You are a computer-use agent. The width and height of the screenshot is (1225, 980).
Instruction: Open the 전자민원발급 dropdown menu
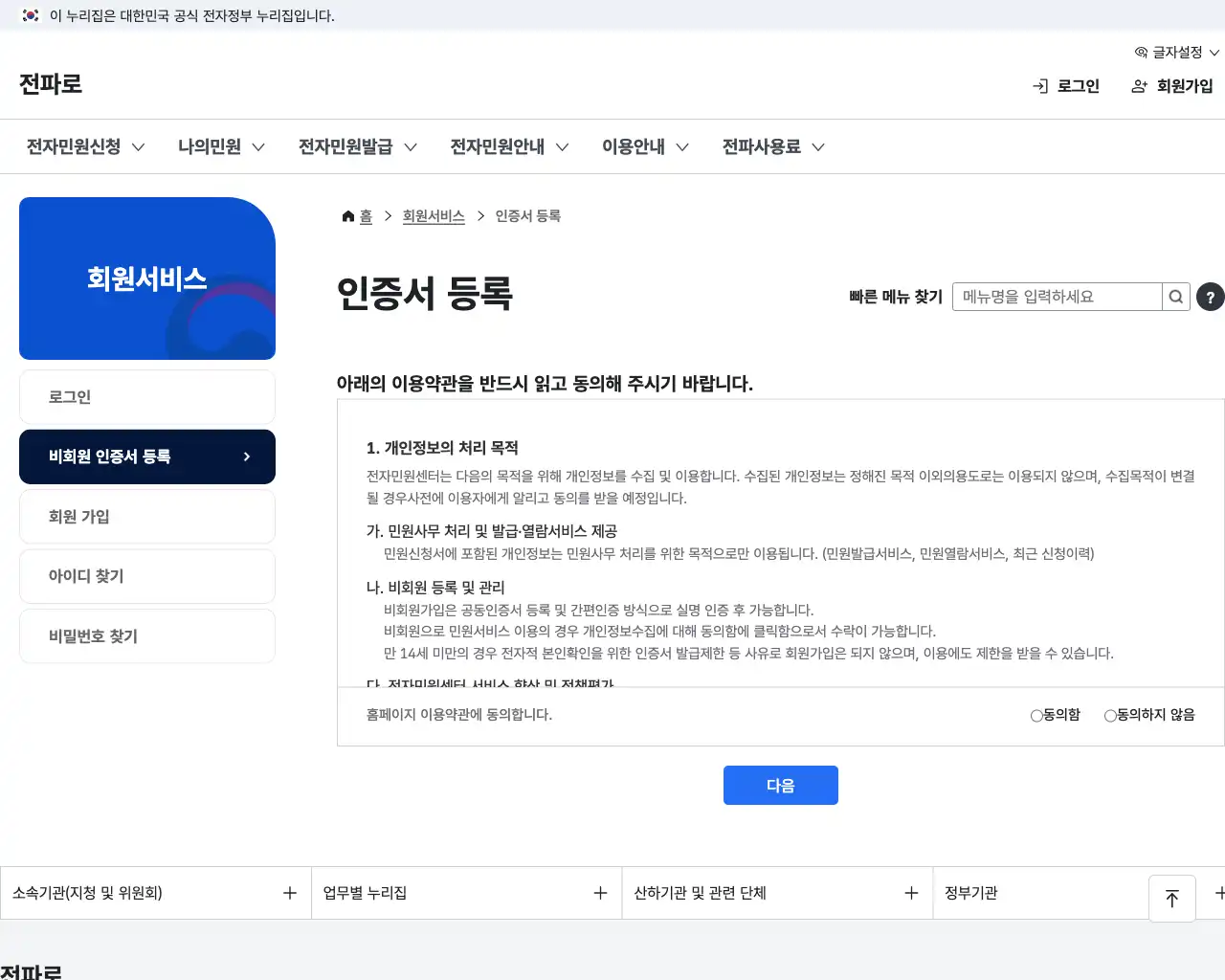click(x=358, y=146)
